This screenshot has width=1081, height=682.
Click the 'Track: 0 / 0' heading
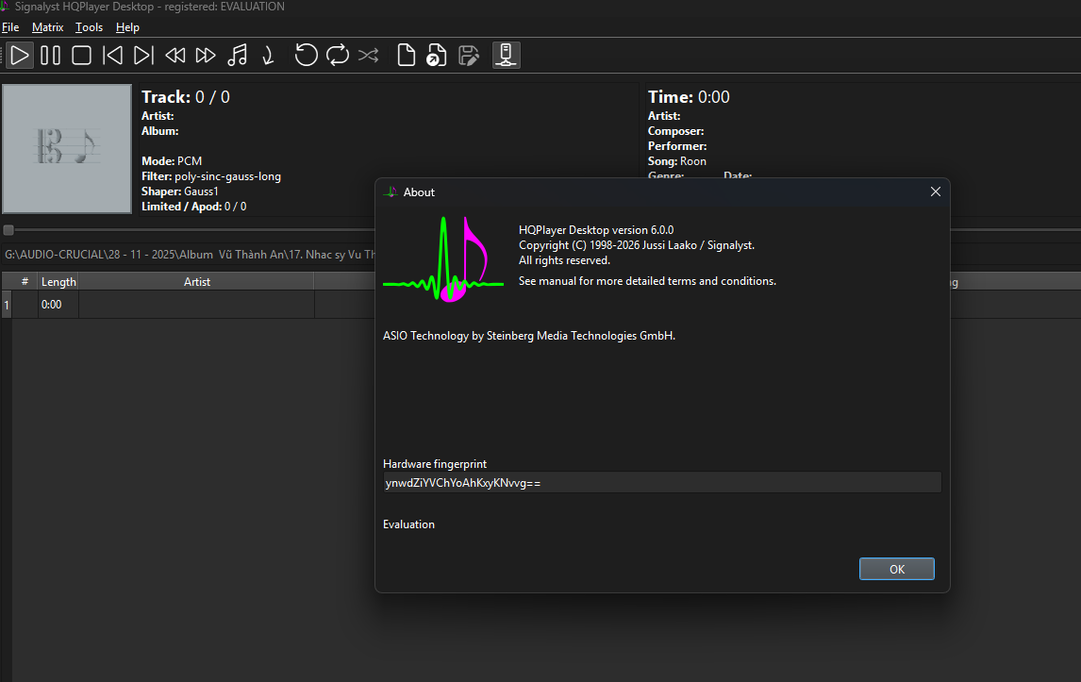(185, 97)
